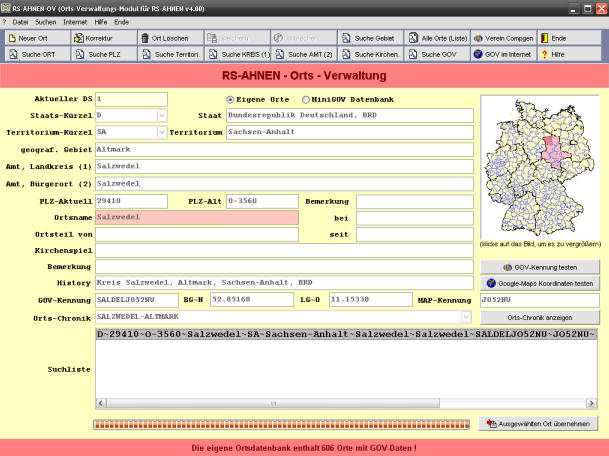This screenshot has height=456, width=609.
Task: Open the Internet menu
Action: point(75,22)
